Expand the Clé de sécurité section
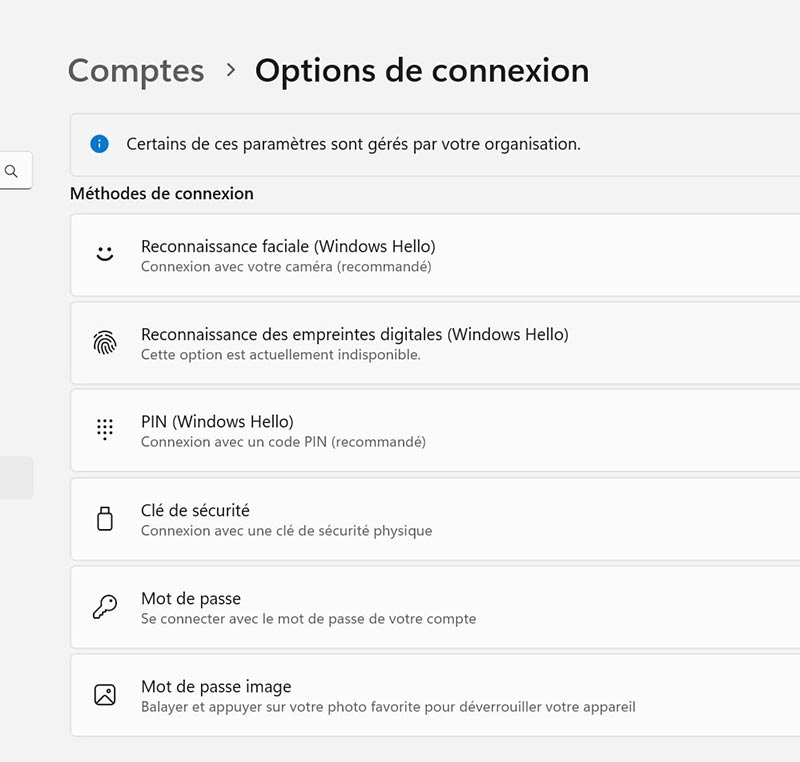 [430, 519]
